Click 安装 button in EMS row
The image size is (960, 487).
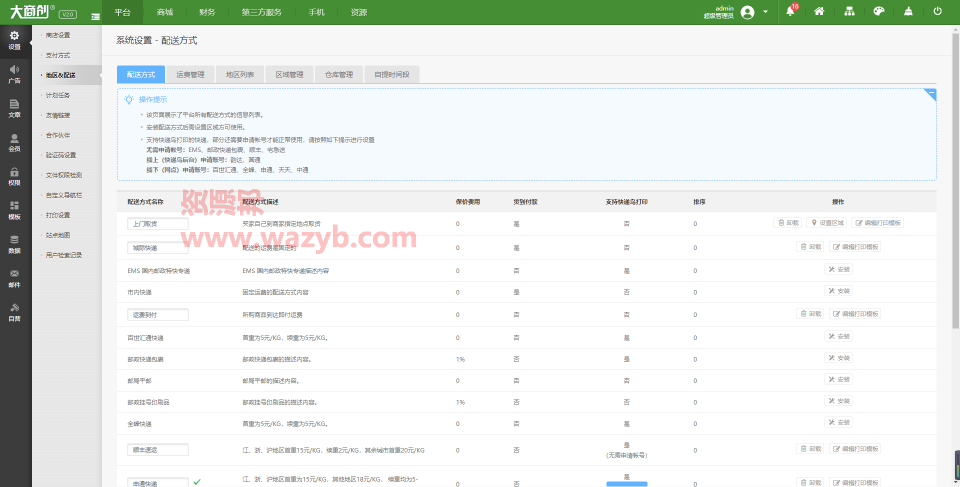click(x=838, y=269)
